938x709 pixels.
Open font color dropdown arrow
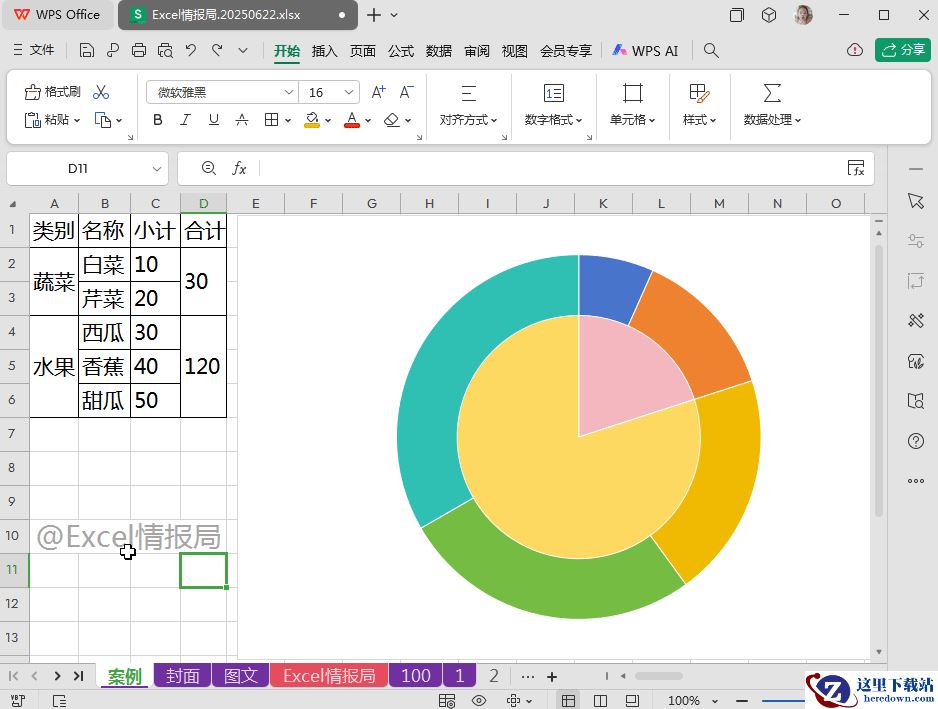(x=368, y=120)
